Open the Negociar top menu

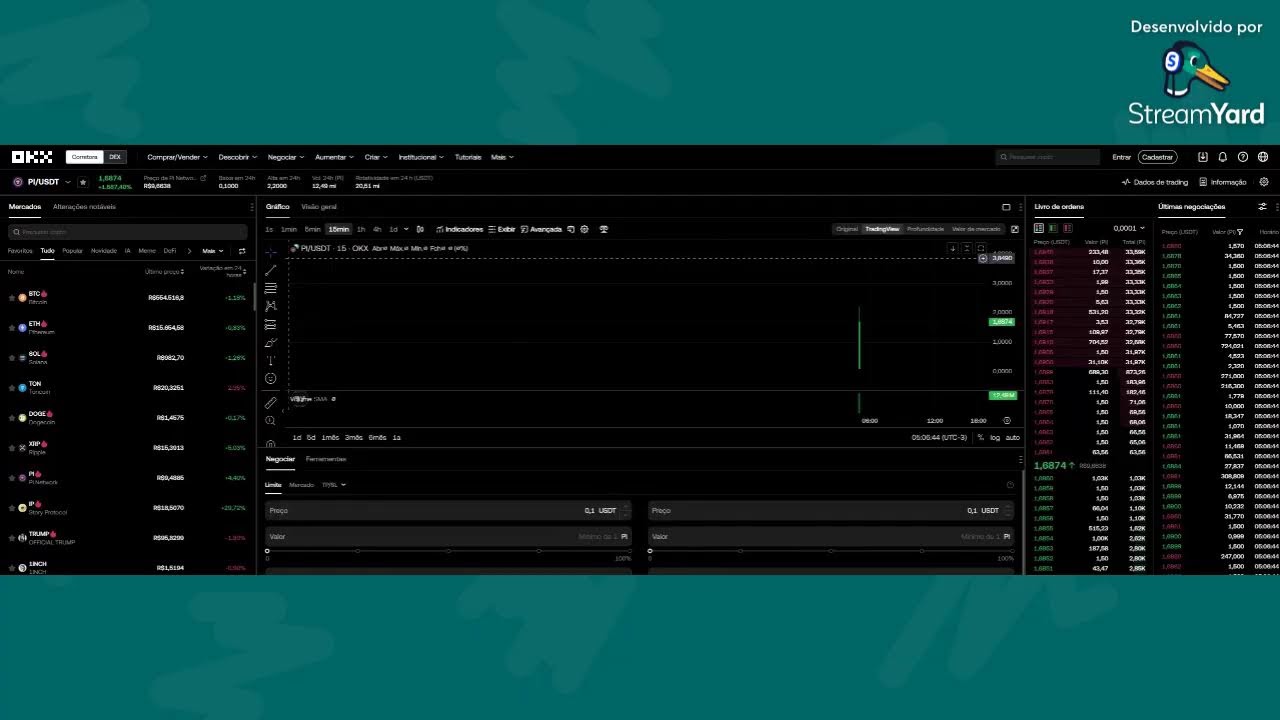pos(286,157)
